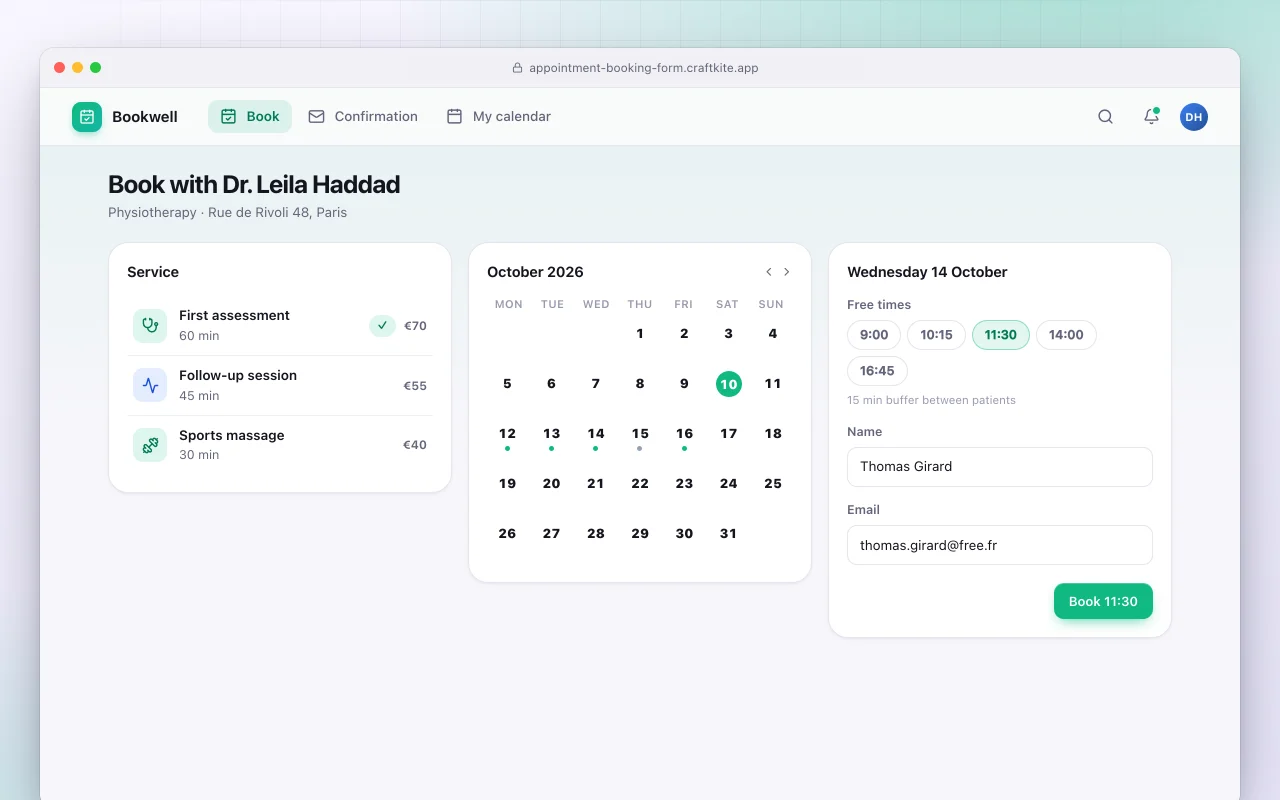Open the Book tab
Screen dimensions: 1280x800
250,116
